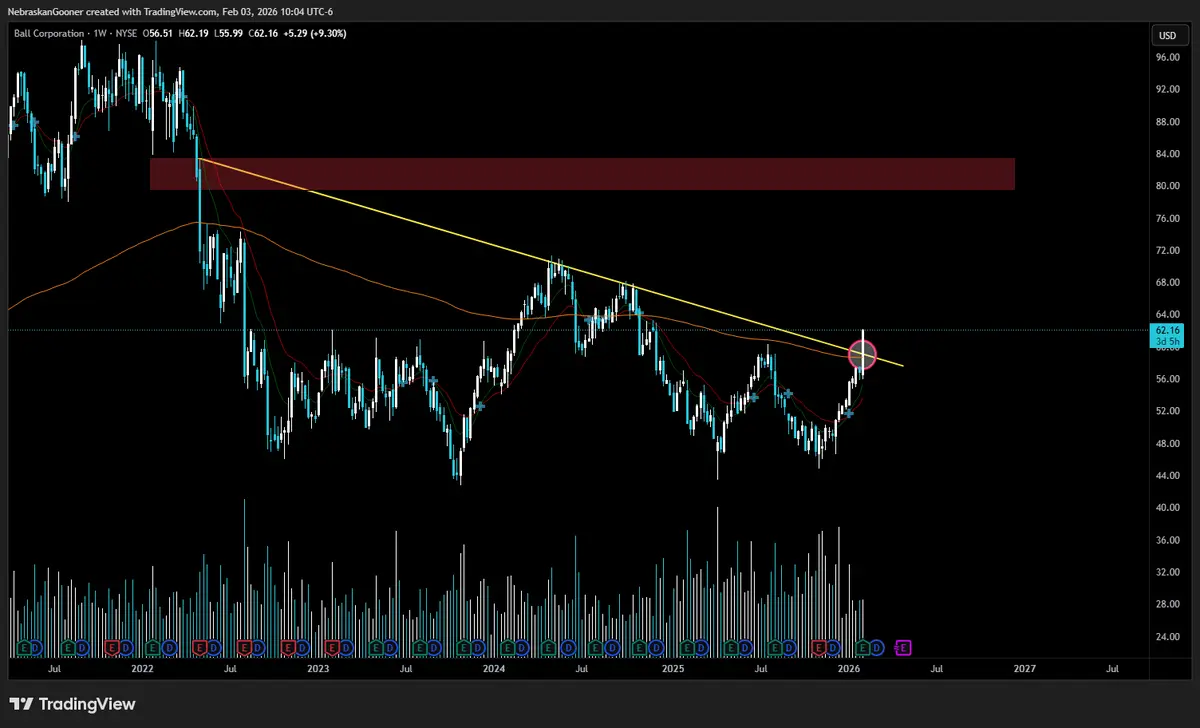Select the pink circle breakout marker
This screenshot has width=1200, height=728.
(x=862, y=353)
